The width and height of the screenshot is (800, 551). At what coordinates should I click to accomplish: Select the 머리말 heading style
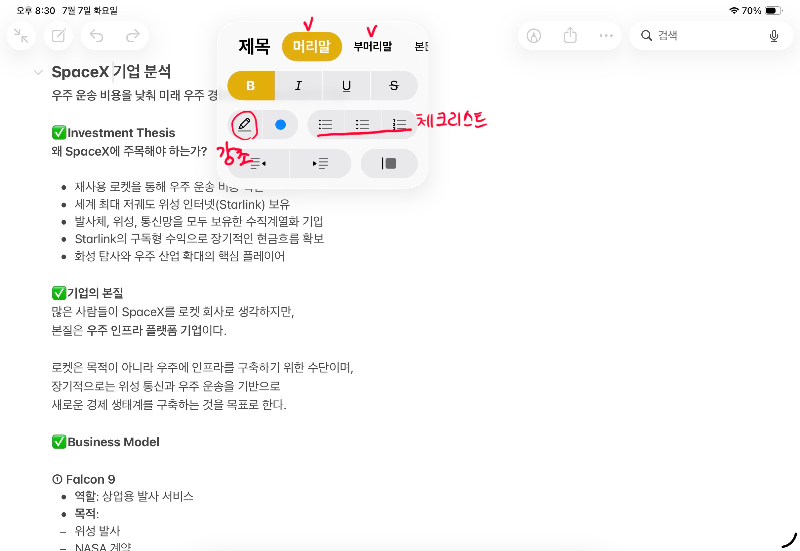(312, 46)
